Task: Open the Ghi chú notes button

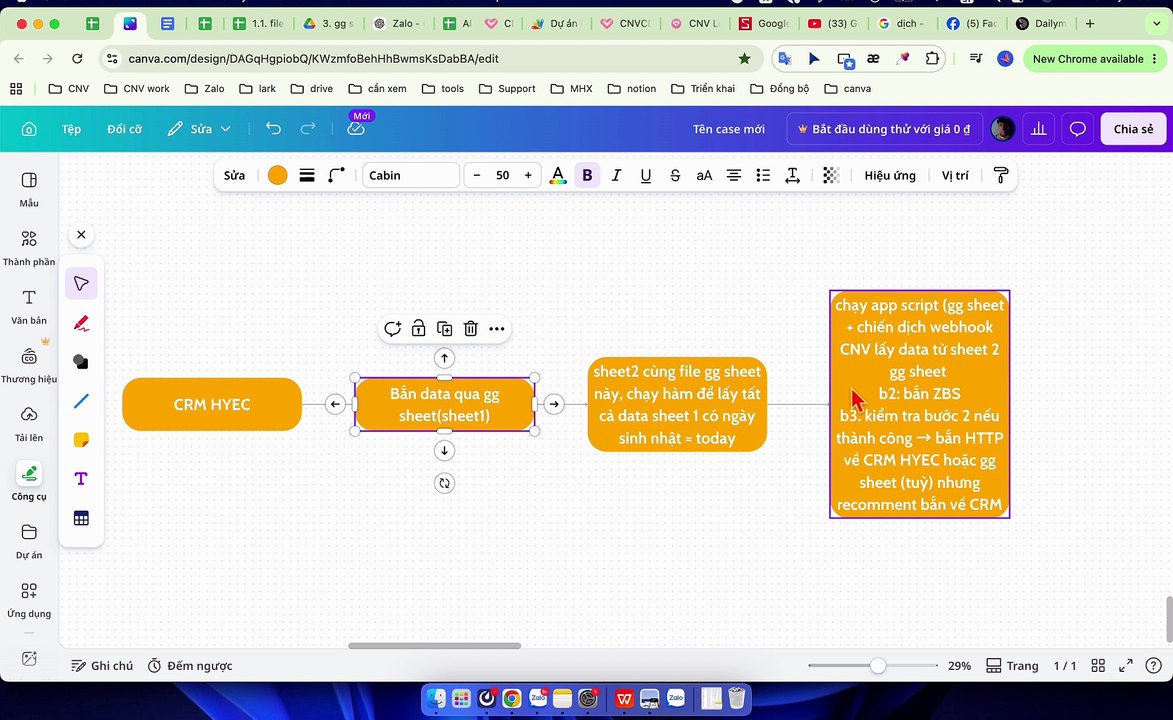Action: (x=102, y=665)
